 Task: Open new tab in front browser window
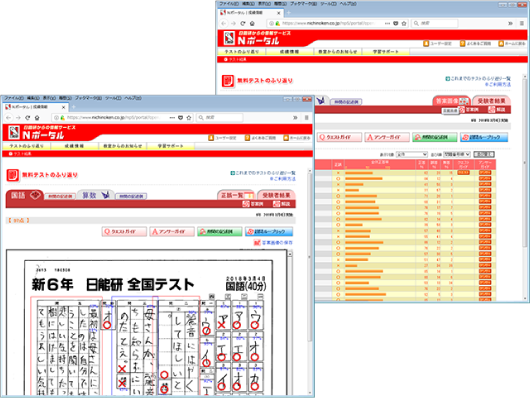click(73, 107)
